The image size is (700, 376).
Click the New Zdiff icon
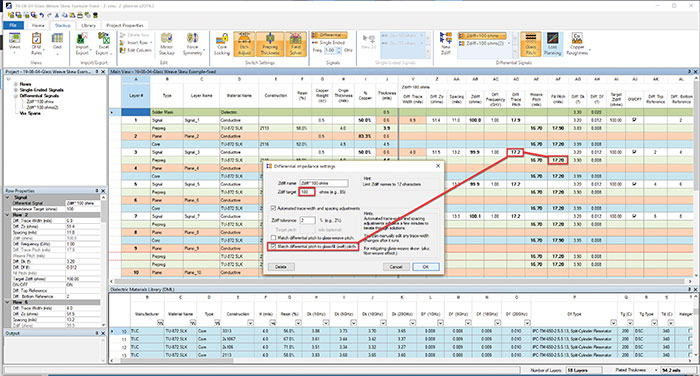(446, 43)
